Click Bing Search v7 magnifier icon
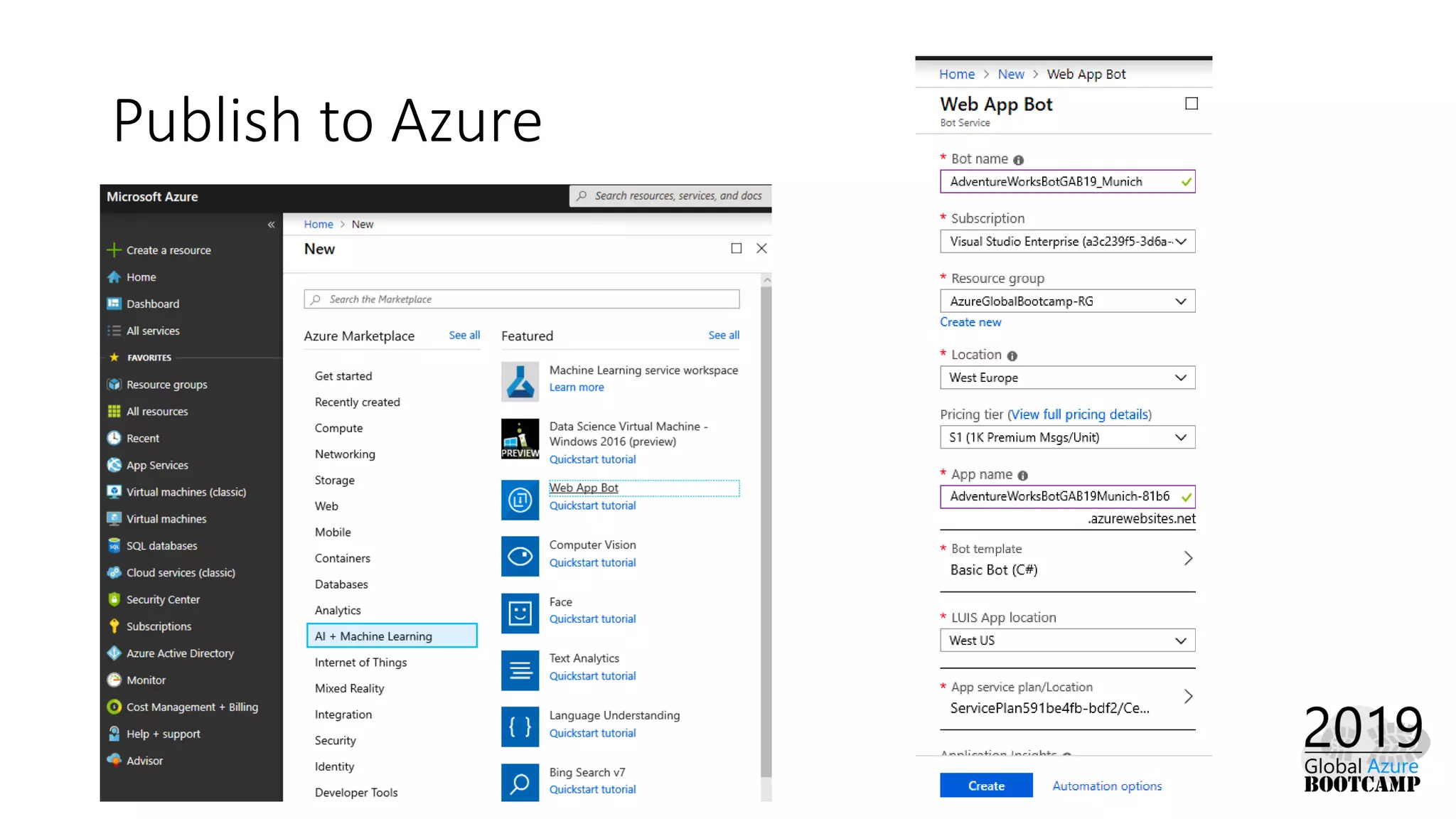Image resolution: width=1456 pixels, height=819 pixels. pos(520,783)
